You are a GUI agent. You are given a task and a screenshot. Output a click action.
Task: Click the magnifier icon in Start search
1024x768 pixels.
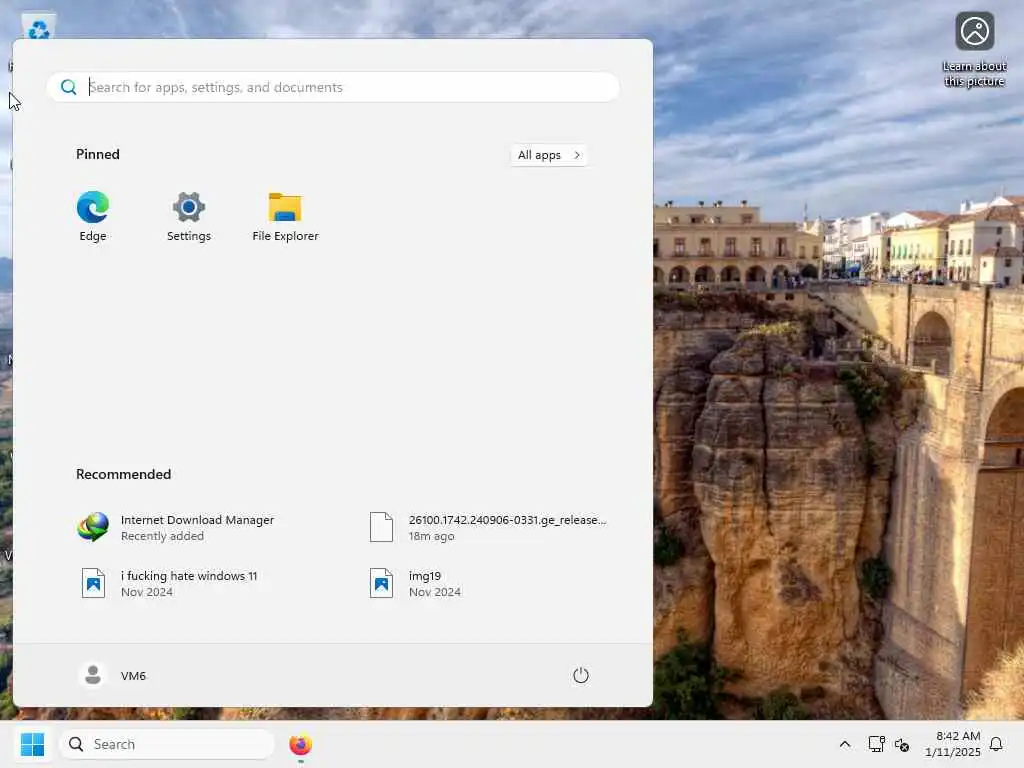click(x=69, y=87)
